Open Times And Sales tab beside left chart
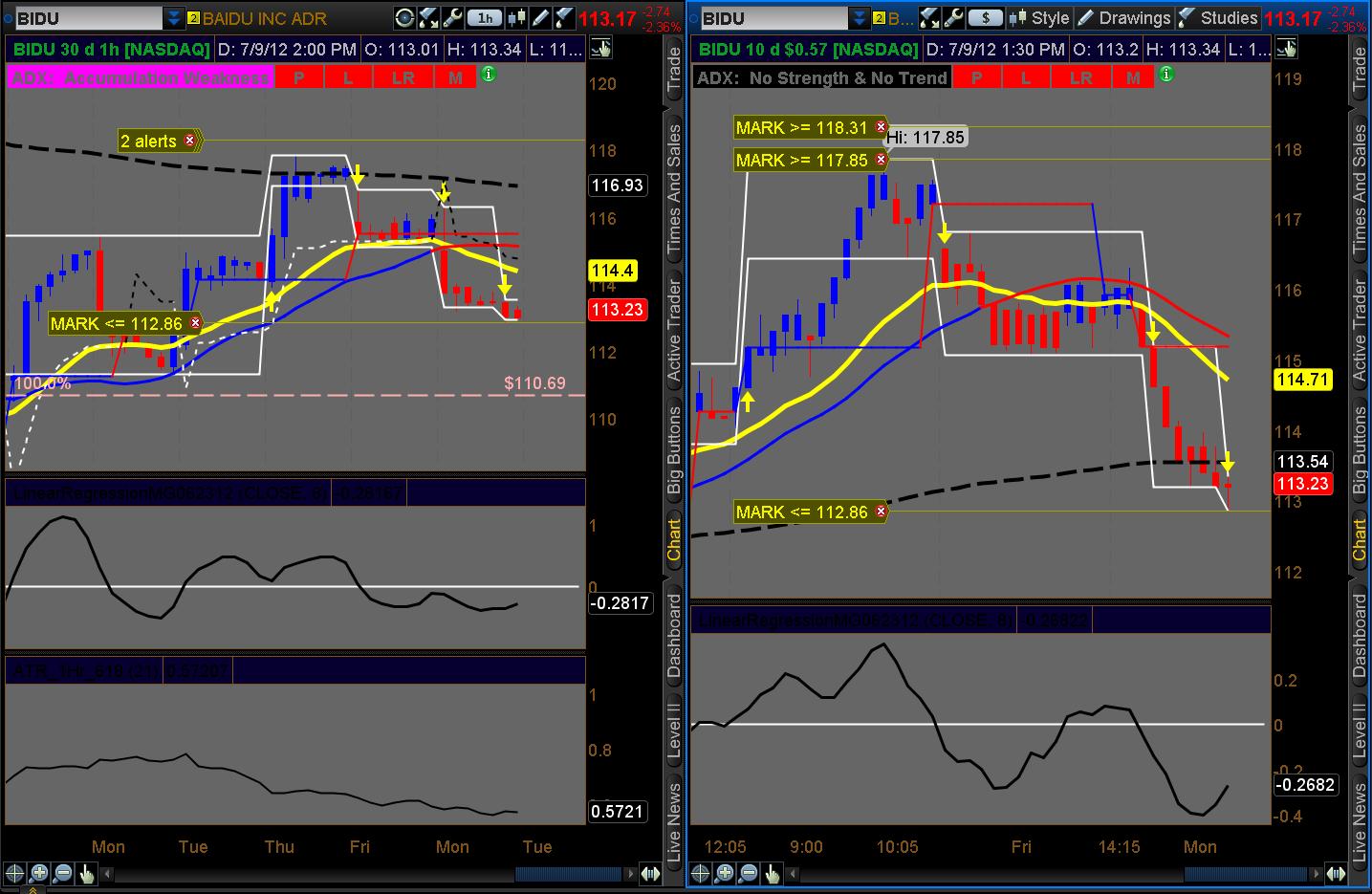1372x894 pixels. point(675,189)
